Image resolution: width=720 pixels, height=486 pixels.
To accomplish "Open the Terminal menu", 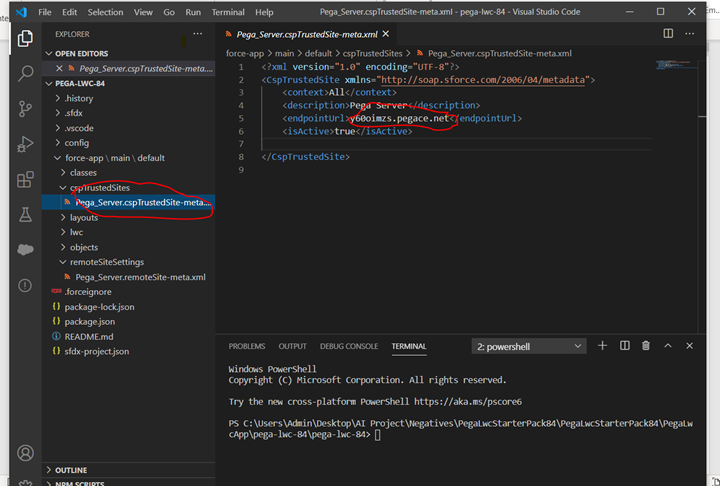I will coord(228,12).
